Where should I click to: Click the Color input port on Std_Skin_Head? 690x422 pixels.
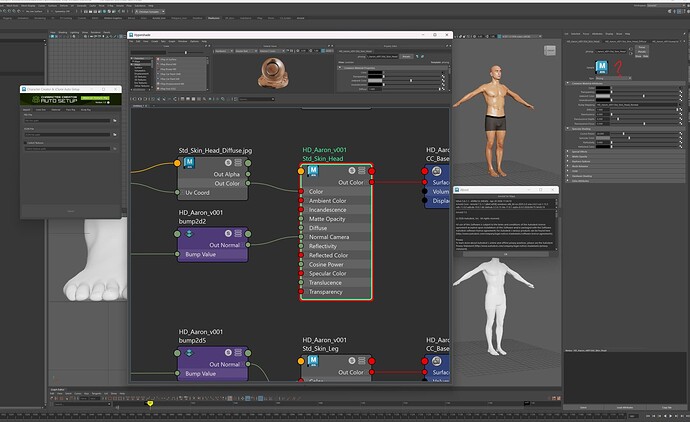[x=301, y=191]
